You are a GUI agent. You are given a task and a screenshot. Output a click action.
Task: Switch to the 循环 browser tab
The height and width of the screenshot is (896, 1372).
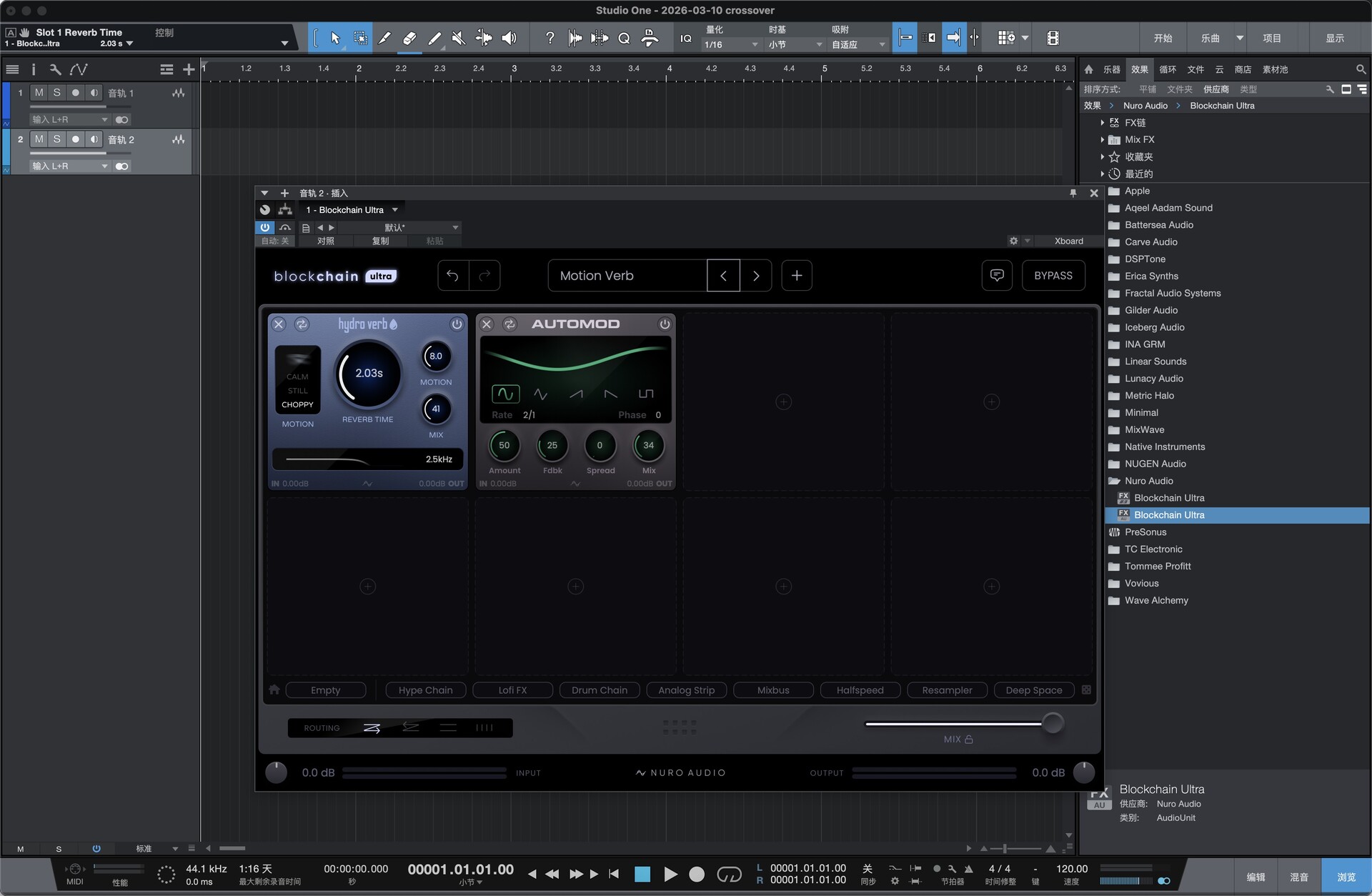click(x=1167, y=69)
